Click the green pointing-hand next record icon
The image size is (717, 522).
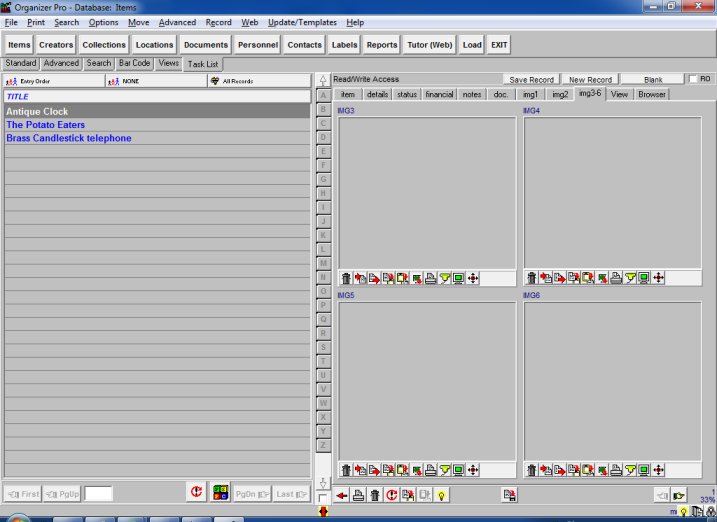[679, 495]
